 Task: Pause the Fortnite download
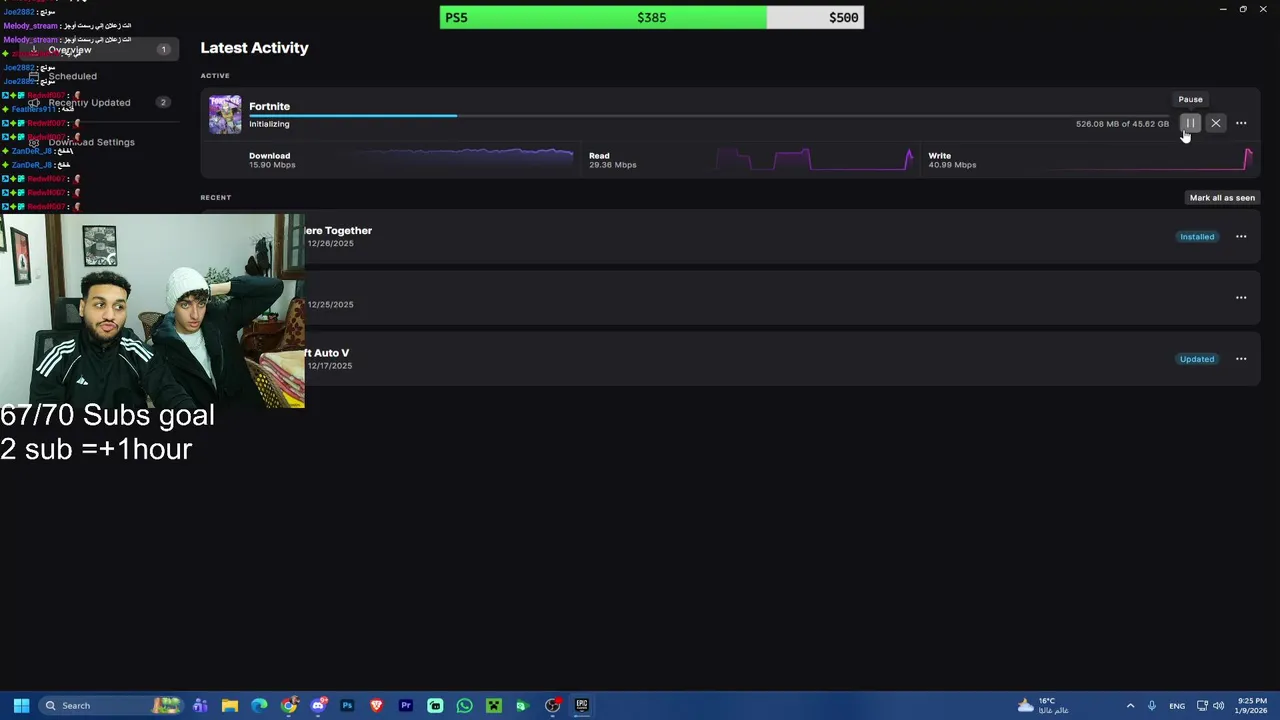pos(1190,123)
